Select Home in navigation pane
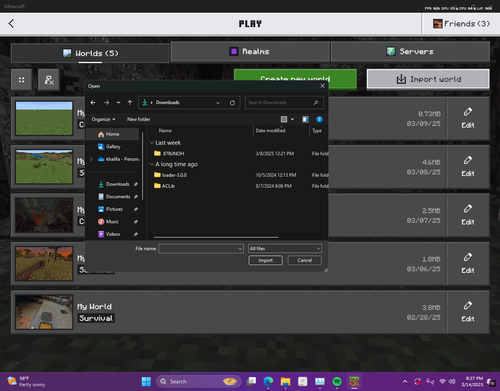 point(113,134)
